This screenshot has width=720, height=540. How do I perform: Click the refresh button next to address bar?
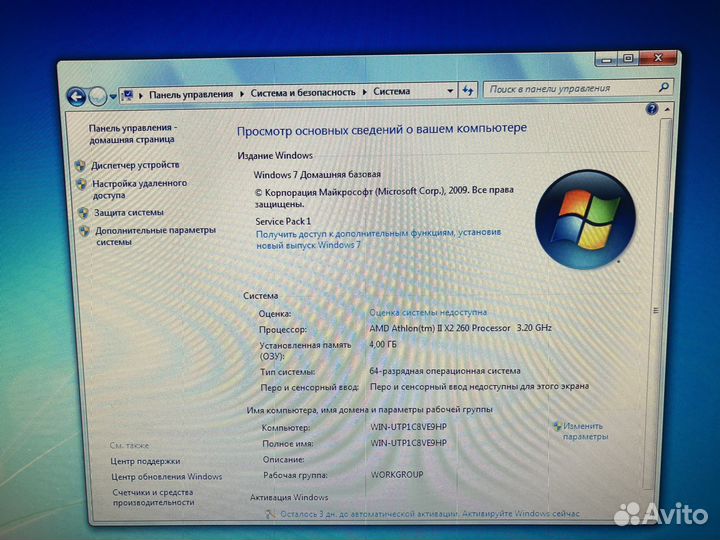pos(468,90)
